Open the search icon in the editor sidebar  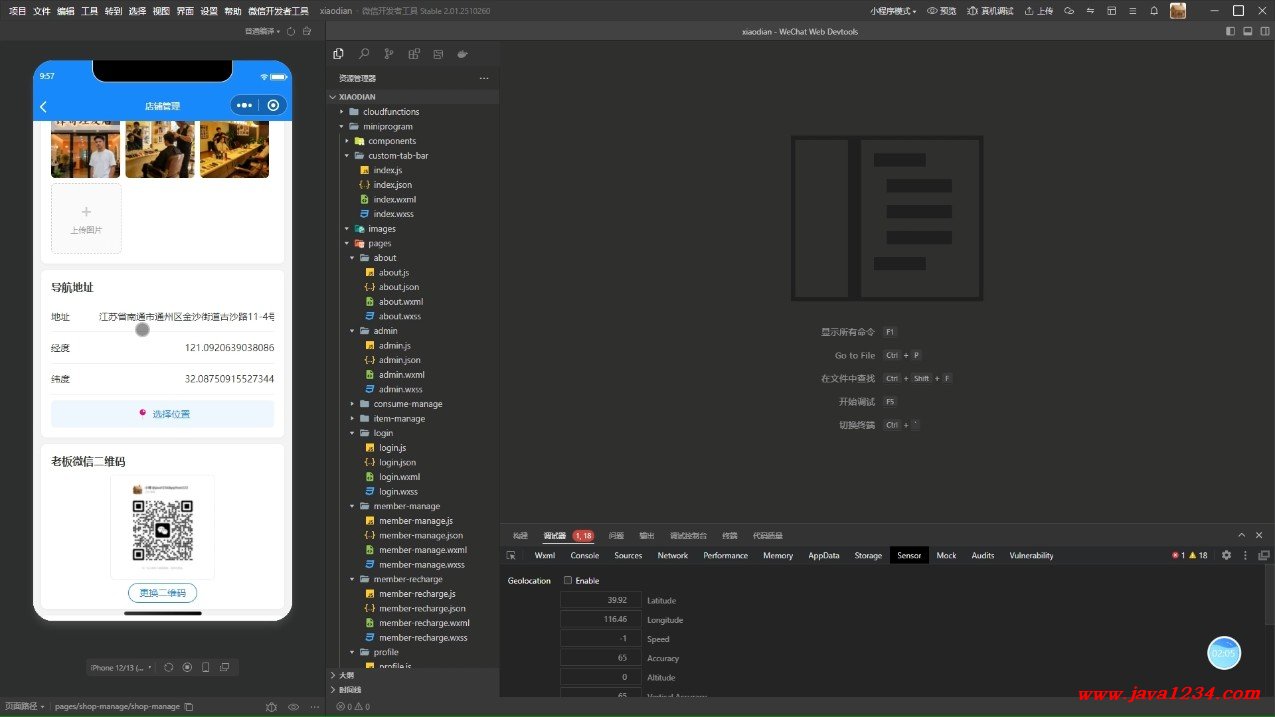point(363,54)
